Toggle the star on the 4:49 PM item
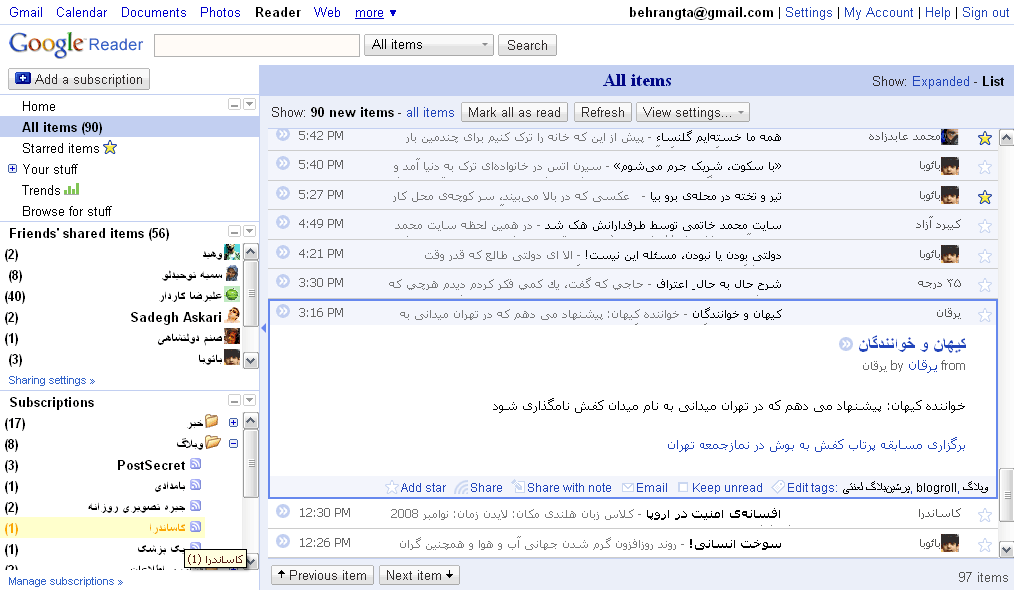 (x=985, y=223)
